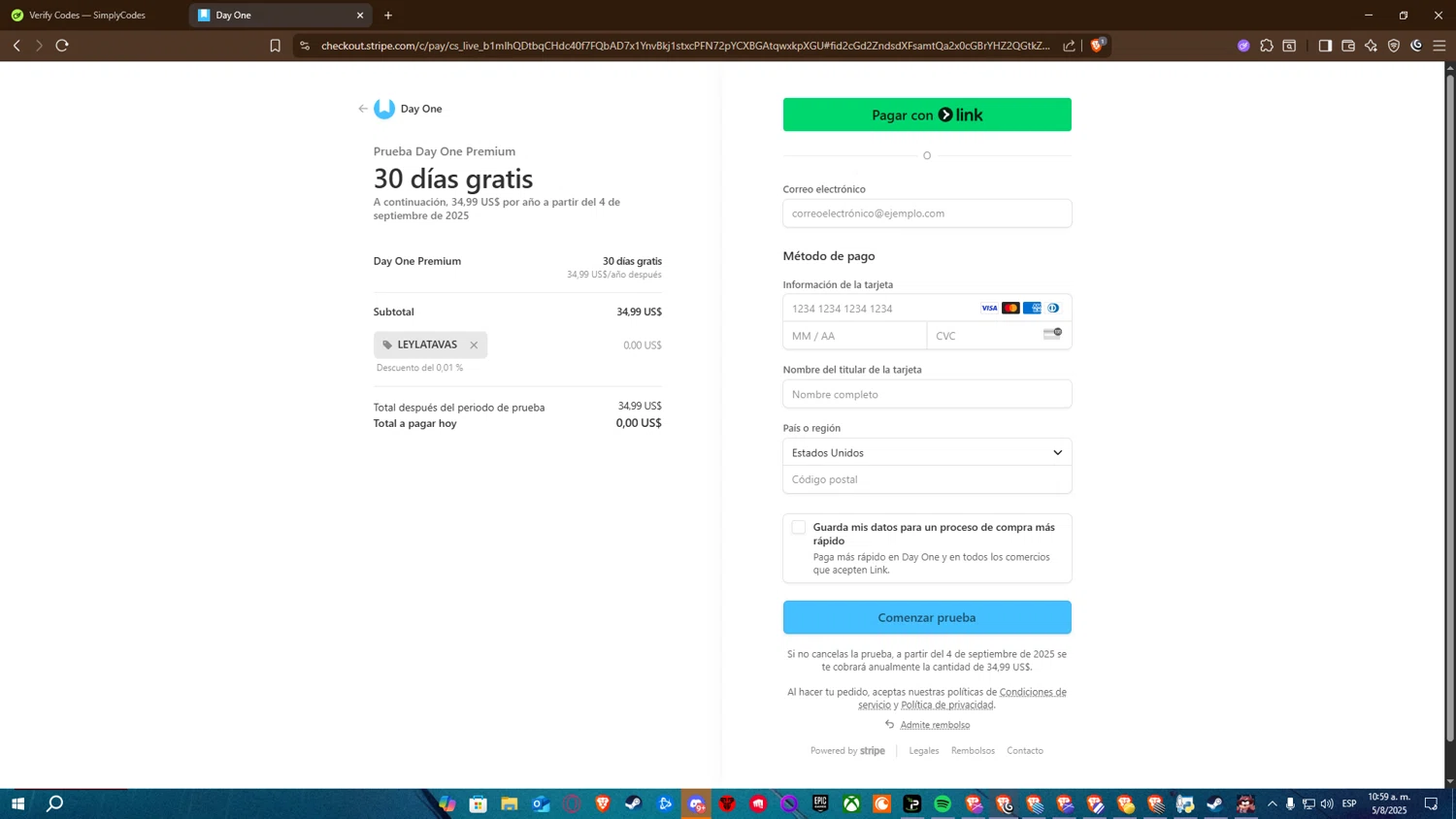Focus the Correo electrónico email field
The height and width of the screenshot is (819, 1456).
pos(927,213)
